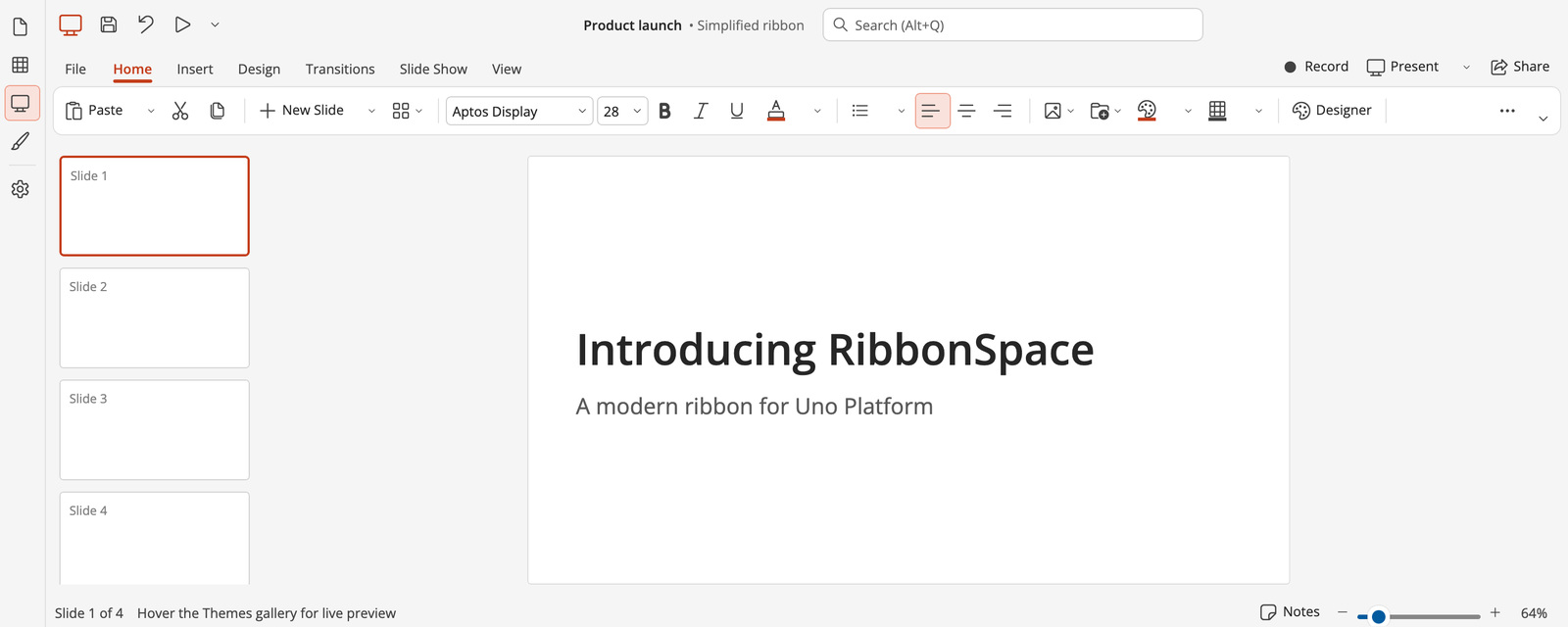Toggle align left paragraph button
The width and height of the screenshot is (1568, 627).
[x=932, y=111]
